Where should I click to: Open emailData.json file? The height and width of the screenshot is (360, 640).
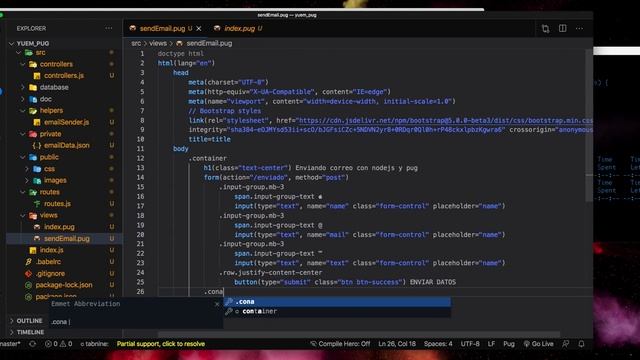click(67, 145)
